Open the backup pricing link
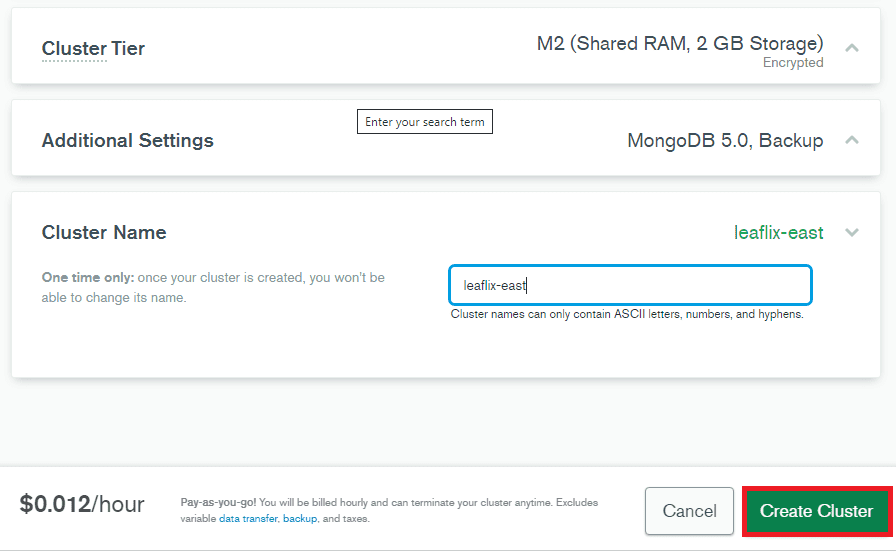 [x=300, y=519]
